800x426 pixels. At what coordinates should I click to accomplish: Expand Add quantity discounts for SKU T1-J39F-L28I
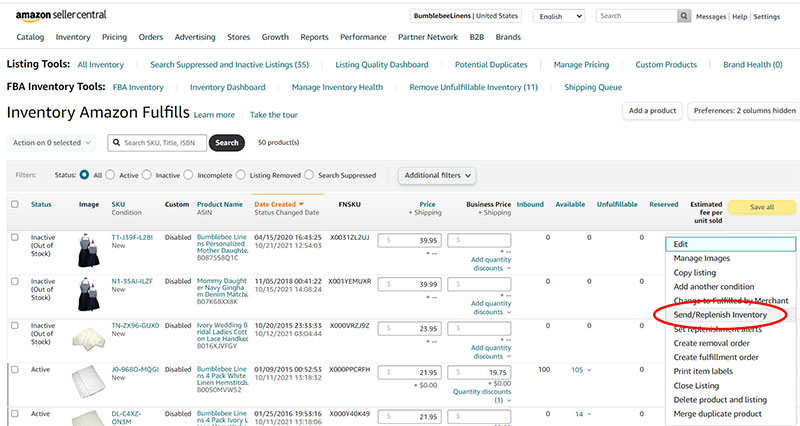[x=491, y=264]
